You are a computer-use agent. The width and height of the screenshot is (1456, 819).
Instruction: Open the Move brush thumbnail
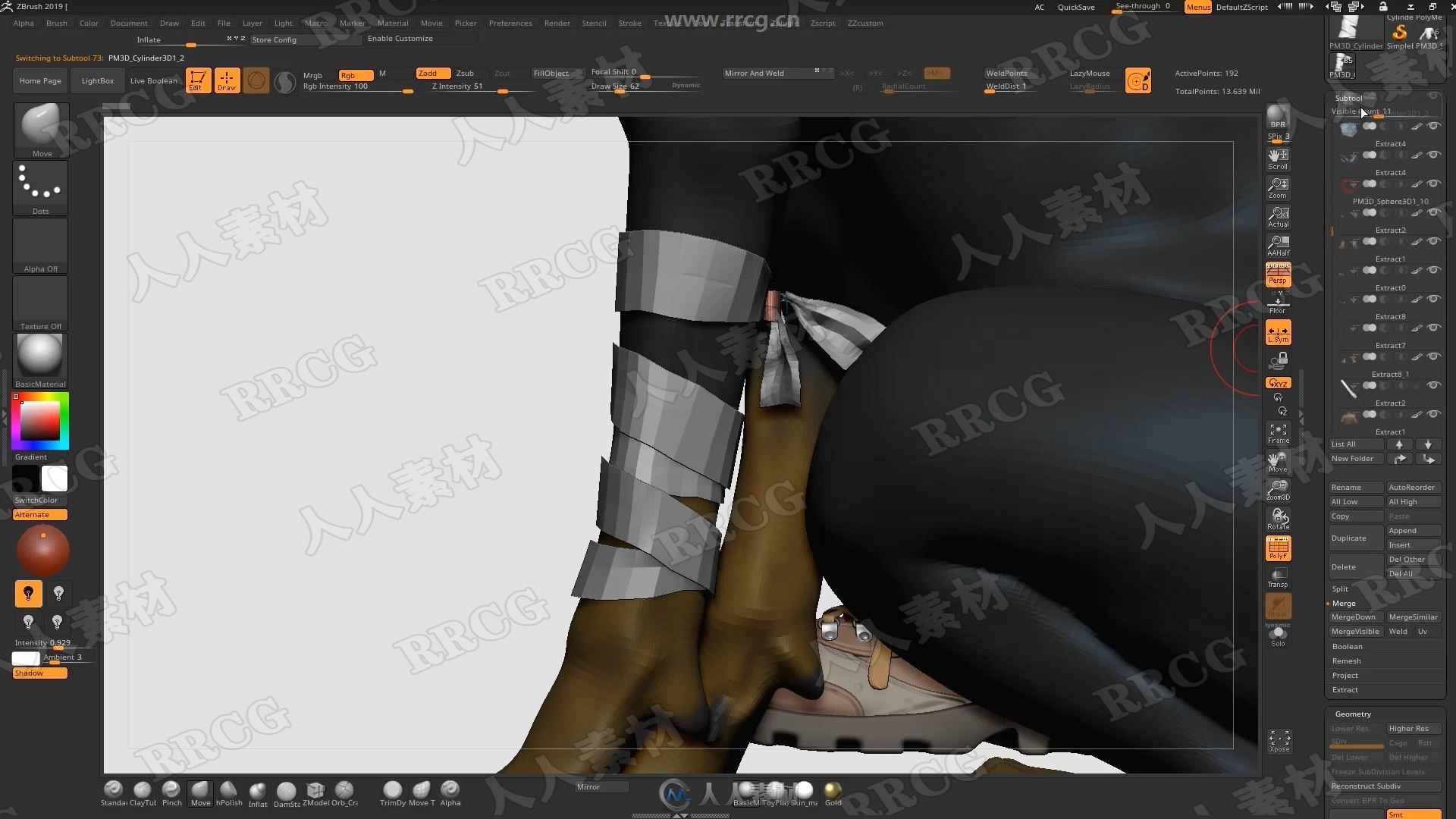coord(41,130)
